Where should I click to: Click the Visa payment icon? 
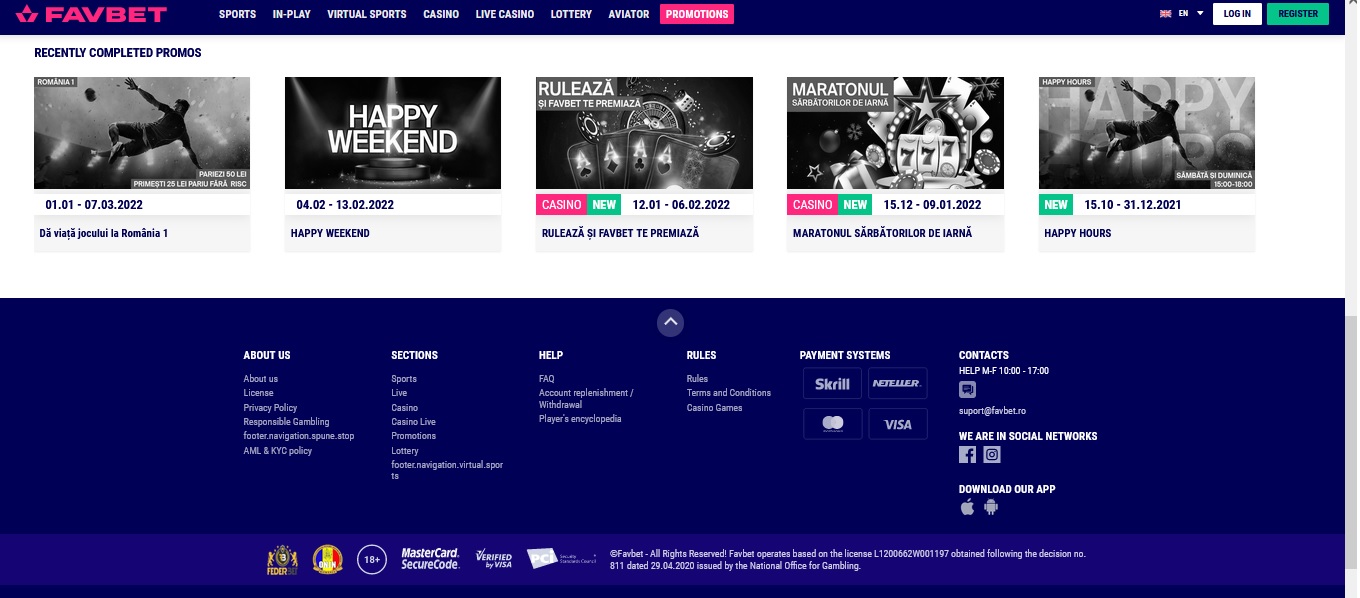pyautogui.click(x=898, y=424)
